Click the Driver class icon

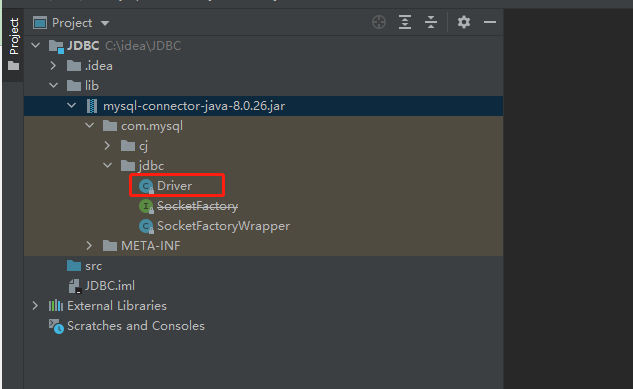(x=146, y=186)
